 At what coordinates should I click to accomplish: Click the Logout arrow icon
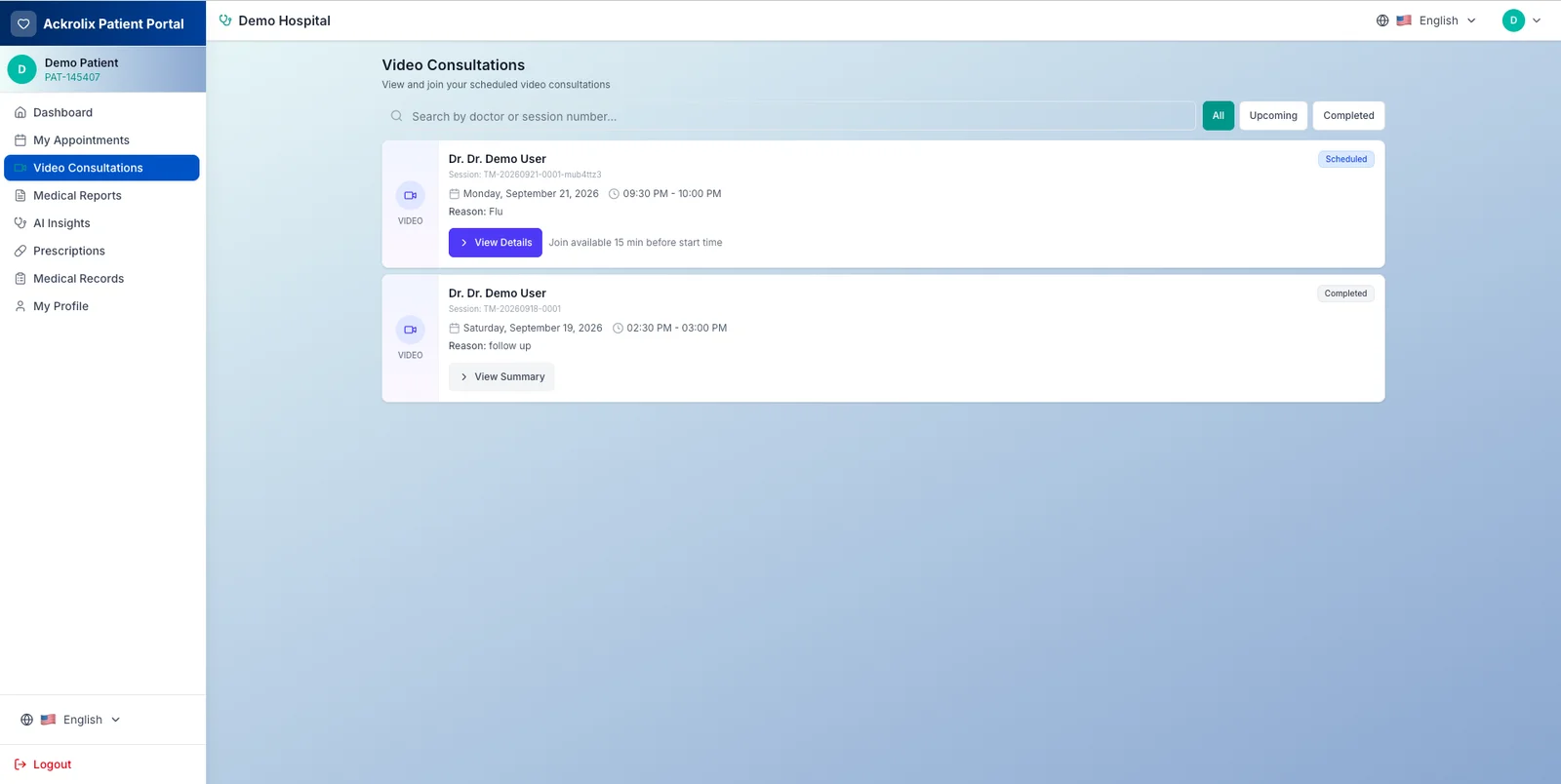20,764
